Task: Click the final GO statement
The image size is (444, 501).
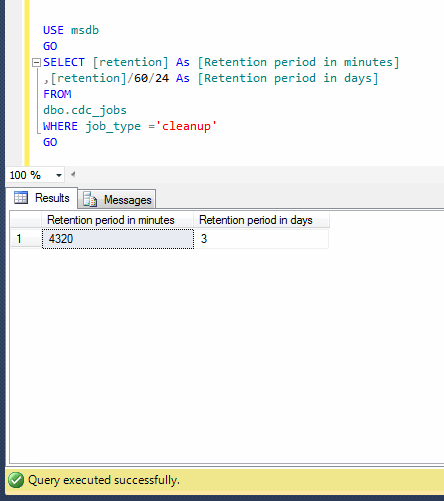Action: tap(50, 142)
